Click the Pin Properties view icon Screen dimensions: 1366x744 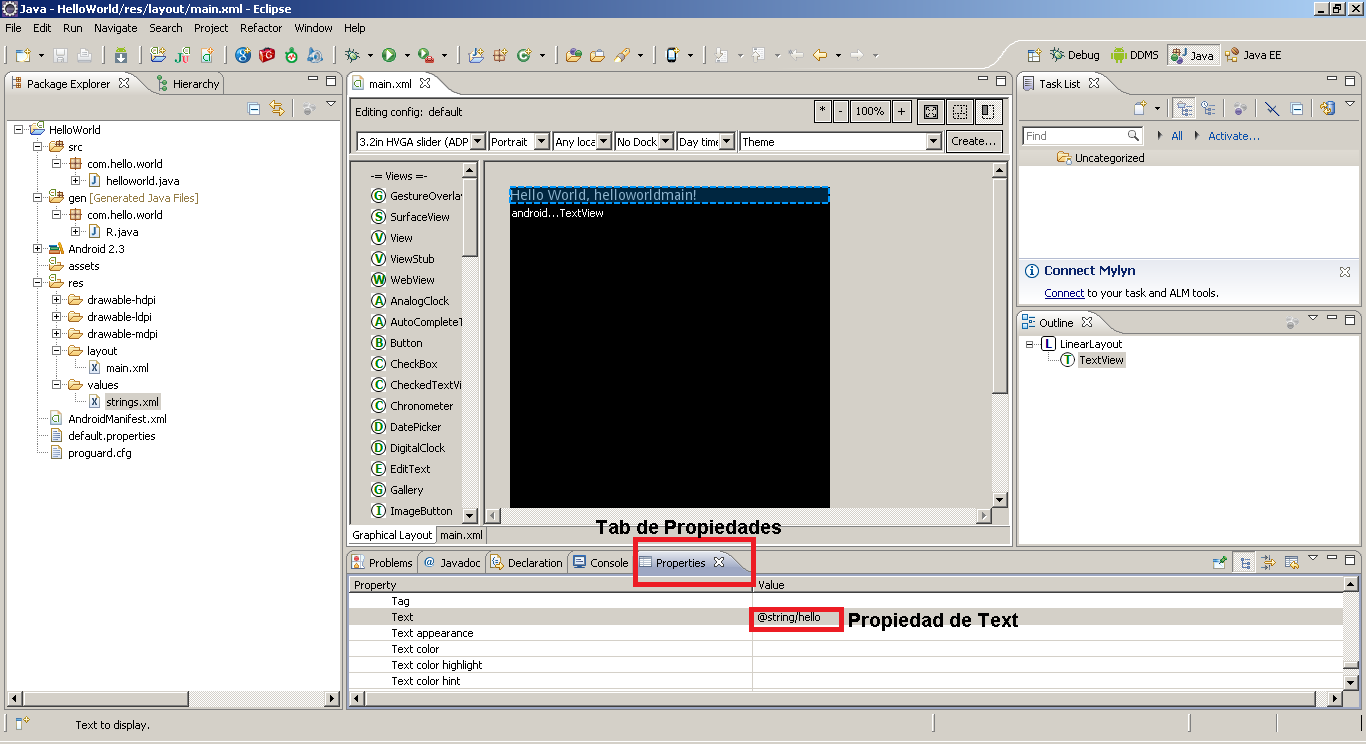[1220, 562]
